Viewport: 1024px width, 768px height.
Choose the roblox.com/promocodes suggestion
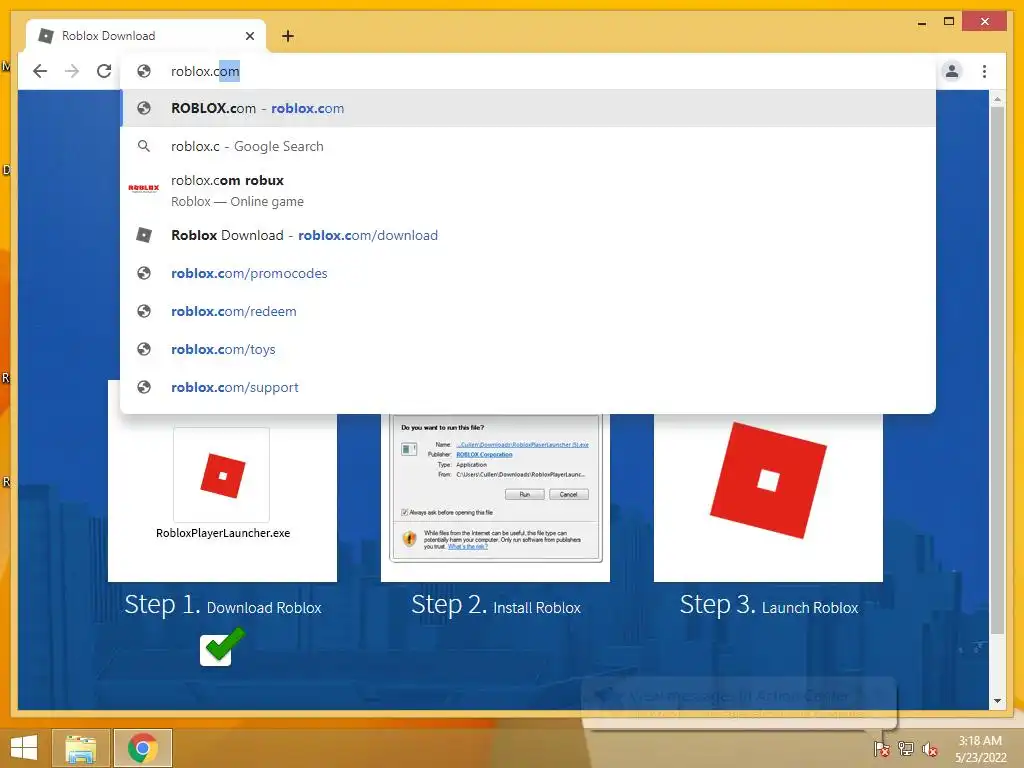(x=528, y=273)
